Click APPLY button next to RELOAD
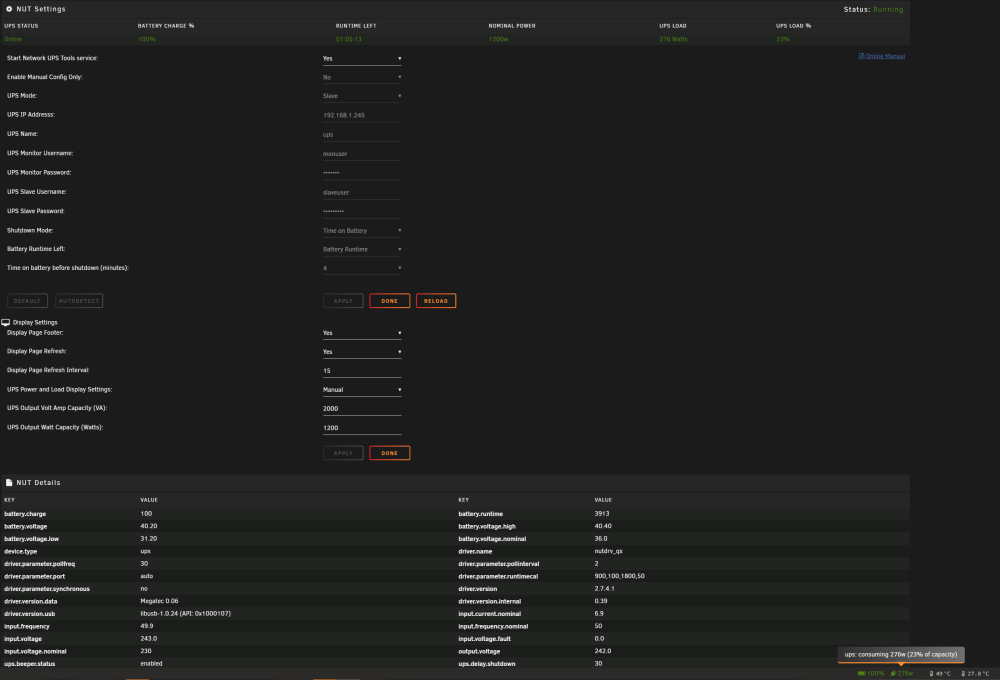The width and height of the screenshot is (1000, 680). pos(343,301)
